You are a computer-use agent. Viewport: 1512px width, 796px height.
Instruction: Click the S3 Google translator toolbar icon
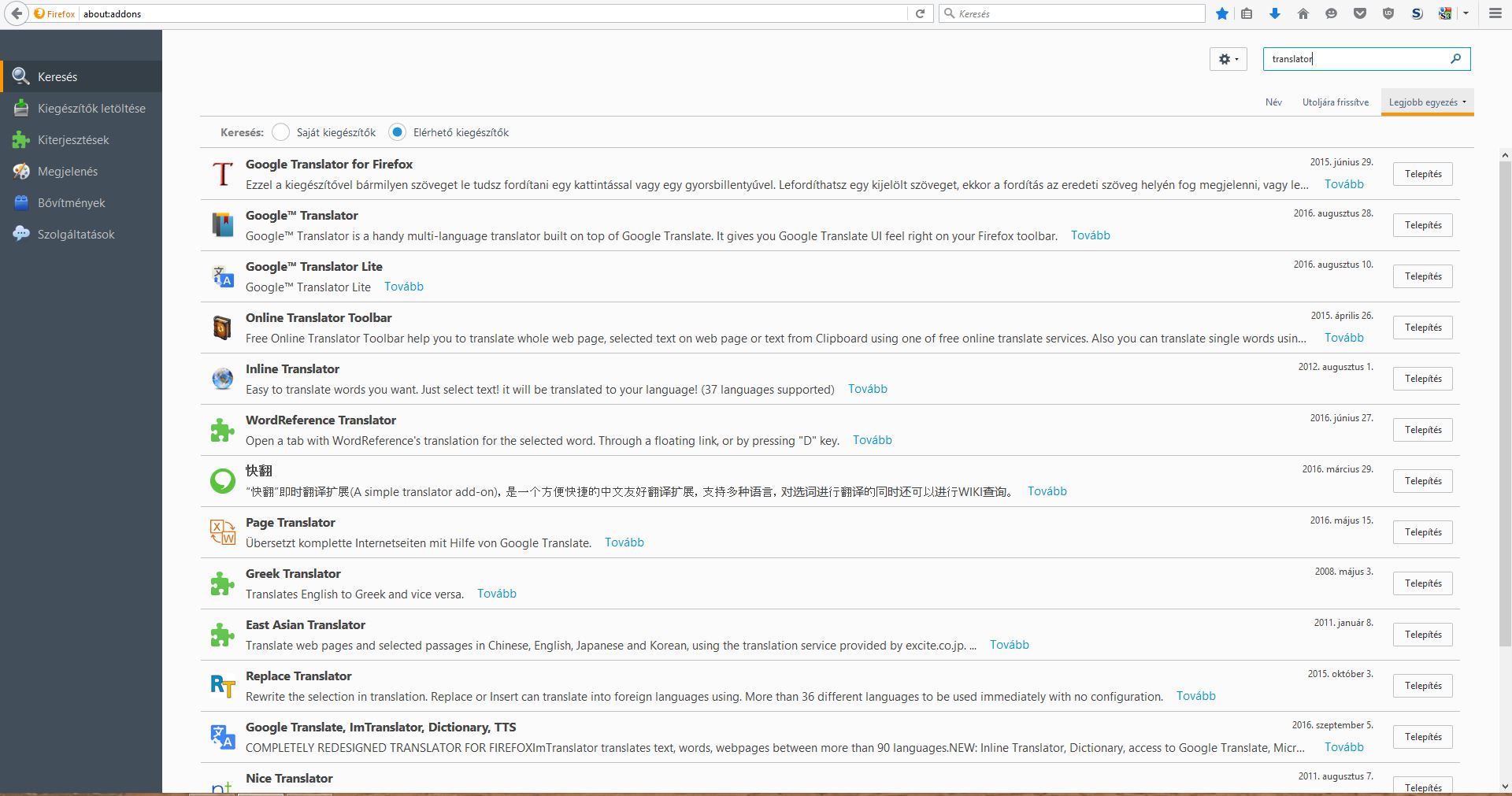(1445, 13)
